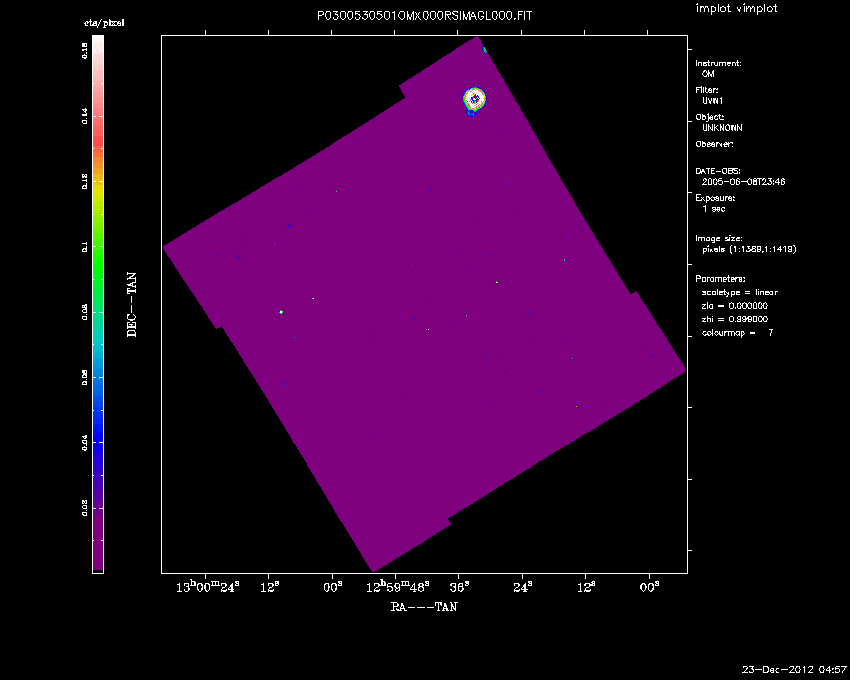Click the 'pixels (1:1368,1:1419)' value
The width and height of the screenshot is (850, 680).
click(x=749, y=249)
